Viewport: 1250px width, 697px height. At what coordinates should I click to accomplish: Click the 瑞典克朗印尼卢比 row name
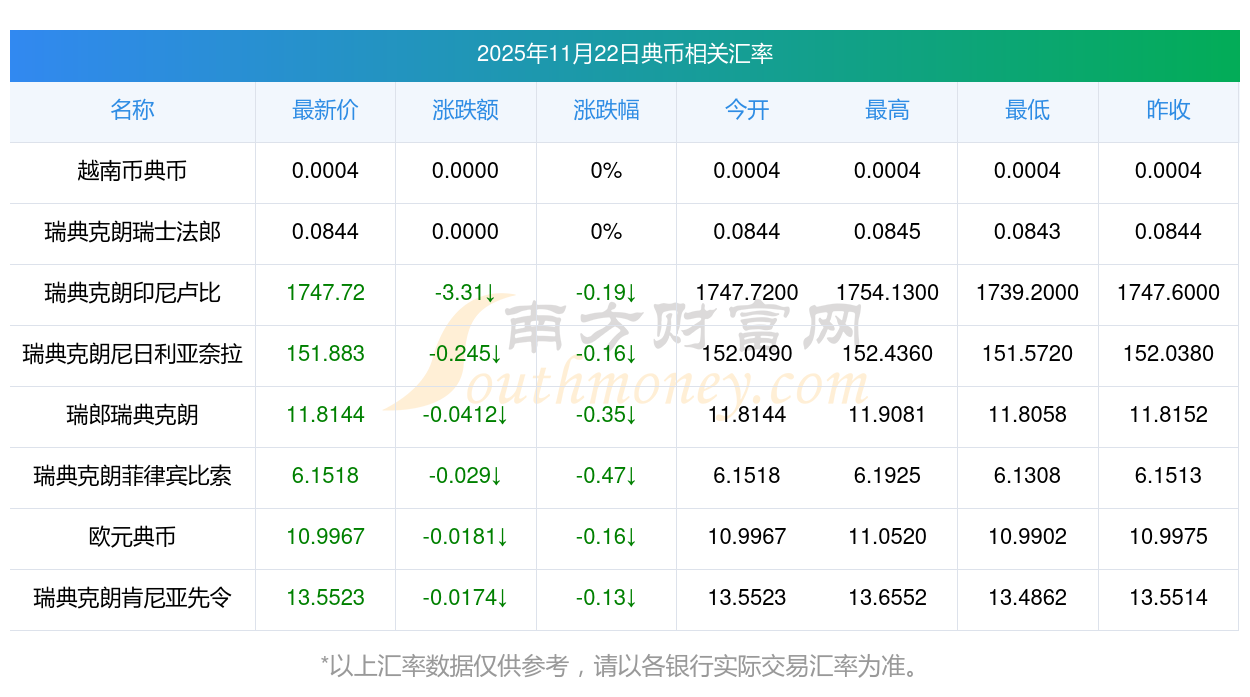[132, 293]
